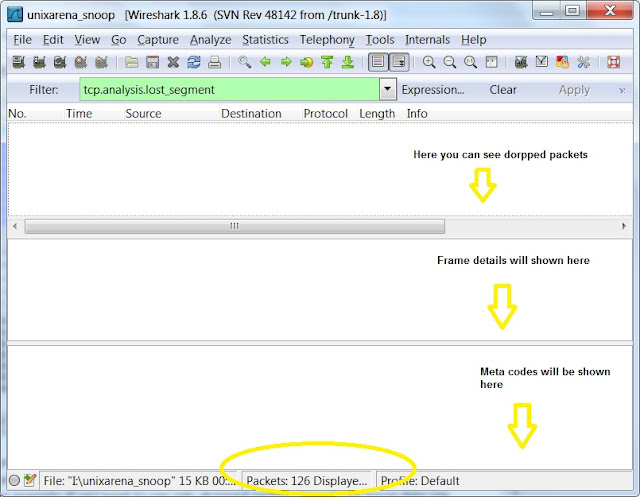
Task: Show hidden filter toolbar items chevron
Action: click(622, 90)
